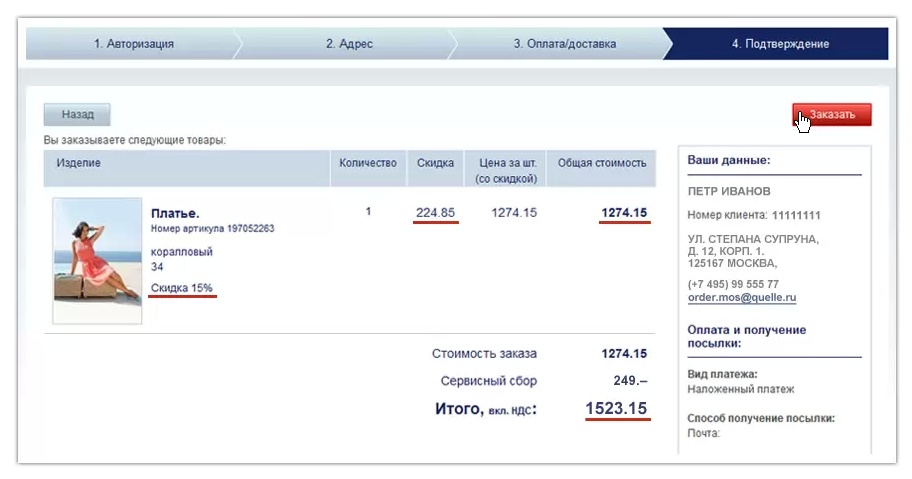This screenshot has width=912, height=479.
Task: Open step 3 Оплата/доставка tab
Action: 564,44
